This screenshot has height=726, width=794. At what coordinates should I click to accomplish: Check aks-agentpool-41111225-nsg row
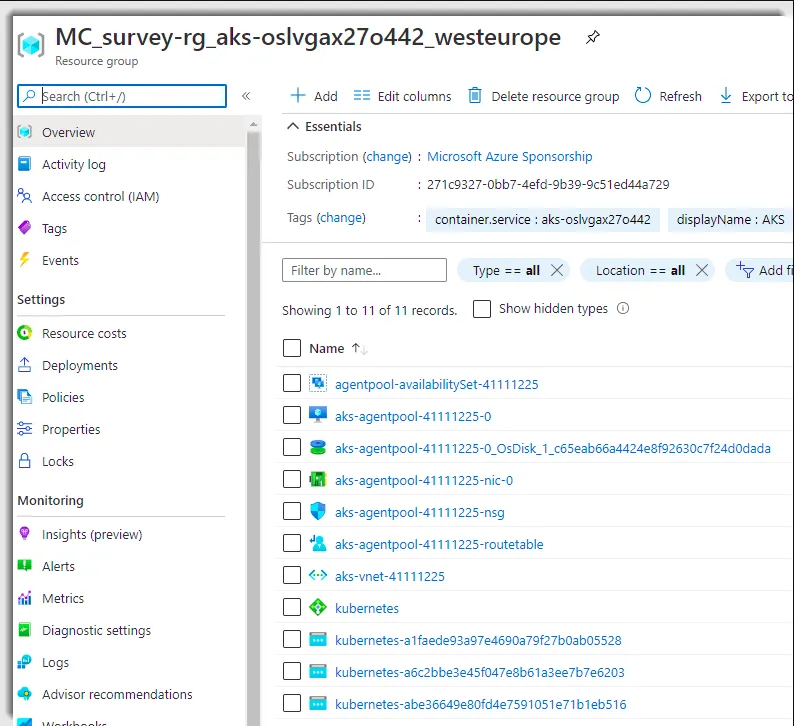point(292,511)
